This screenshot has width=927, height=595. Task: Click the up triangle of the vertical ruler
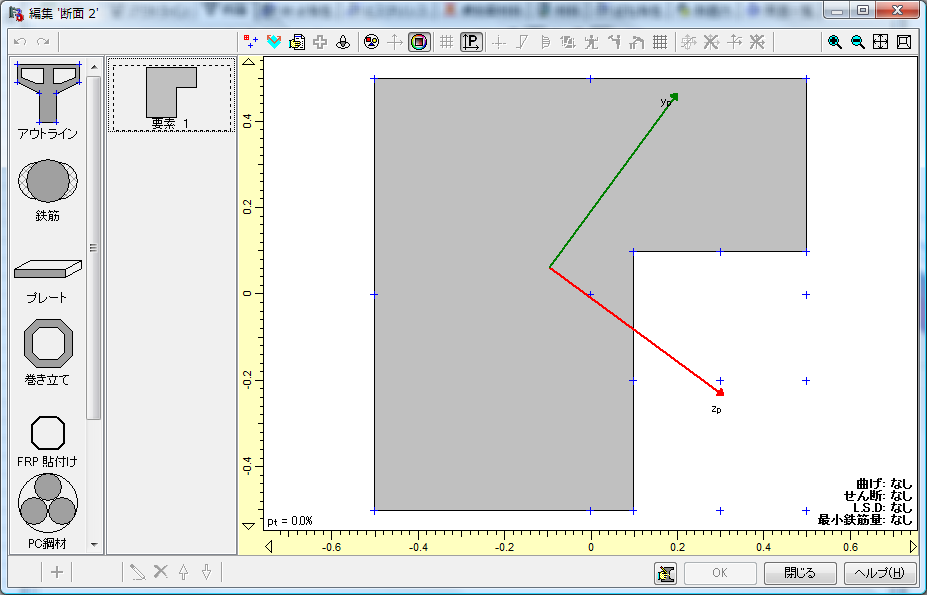[249, 62]
